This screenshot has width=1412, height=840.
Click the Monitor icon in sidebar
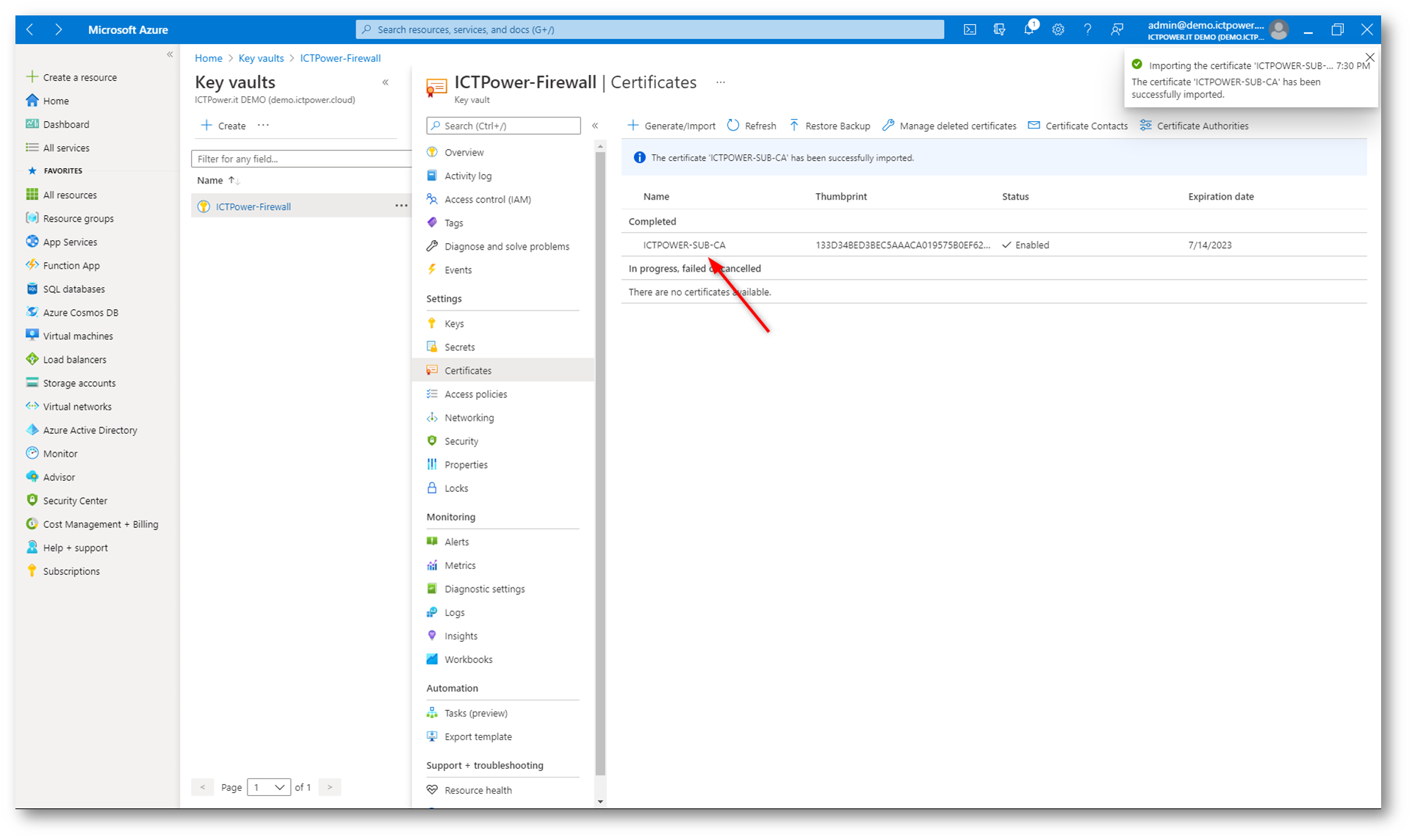tap(32, 453)
